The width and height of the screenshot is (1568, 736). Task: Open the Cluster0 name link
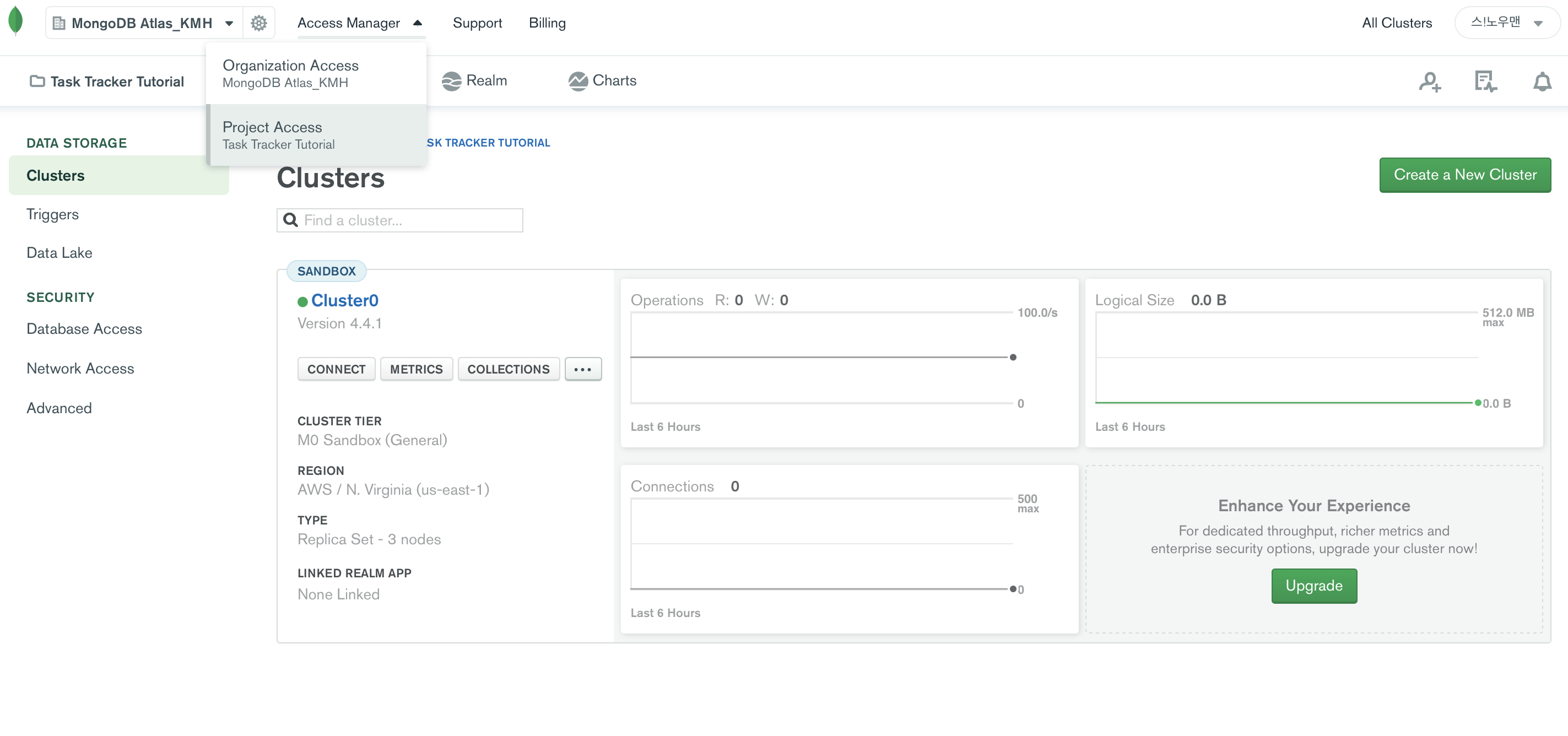point(344,301)
